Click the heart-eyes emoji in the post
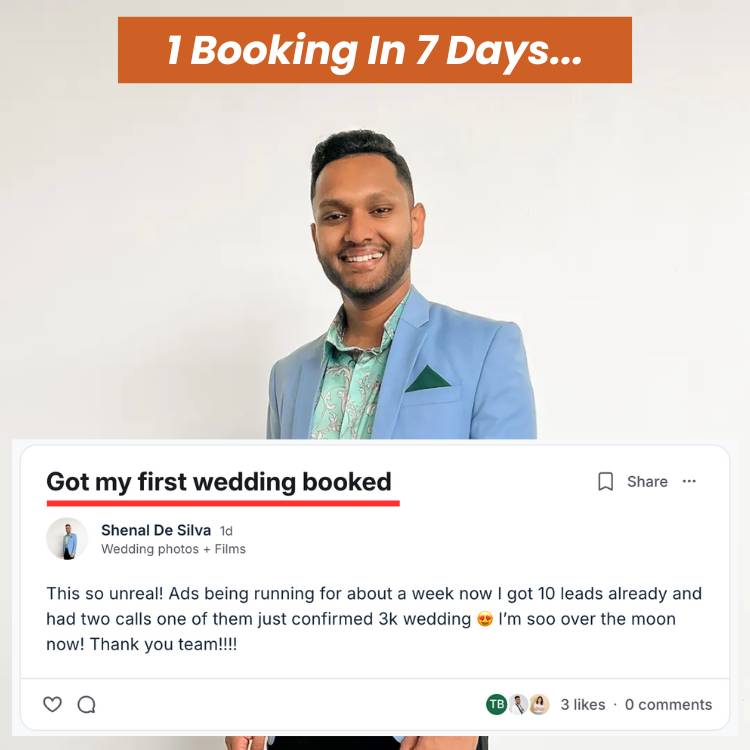This screenshot has width=750, height=750. click(485, 619)
